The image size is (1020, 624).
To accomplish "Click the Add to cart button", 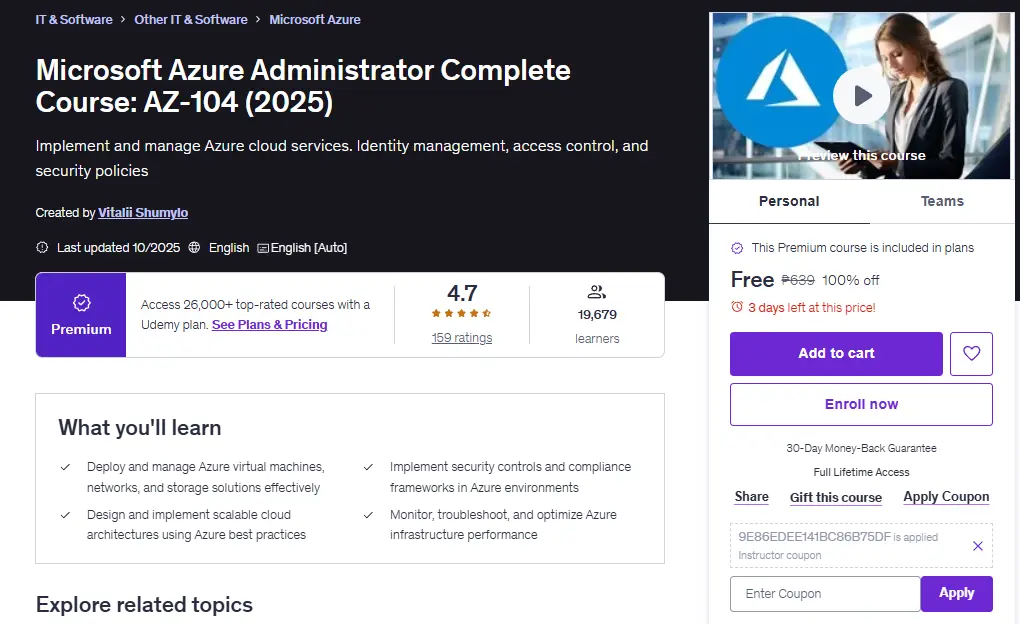I will point(836,353).
